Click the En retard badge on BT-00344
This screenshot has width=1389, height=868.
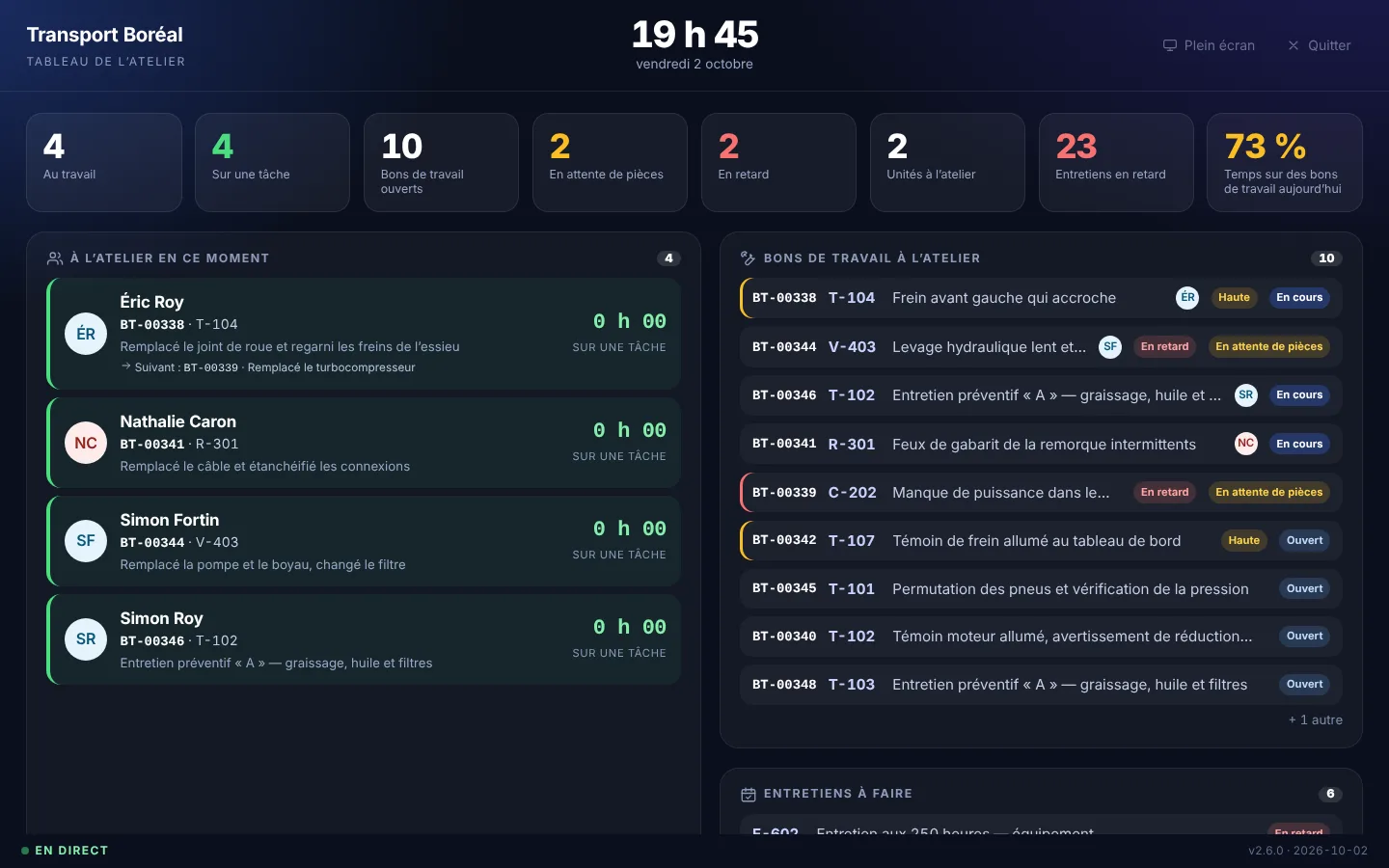pos(1164,346)
